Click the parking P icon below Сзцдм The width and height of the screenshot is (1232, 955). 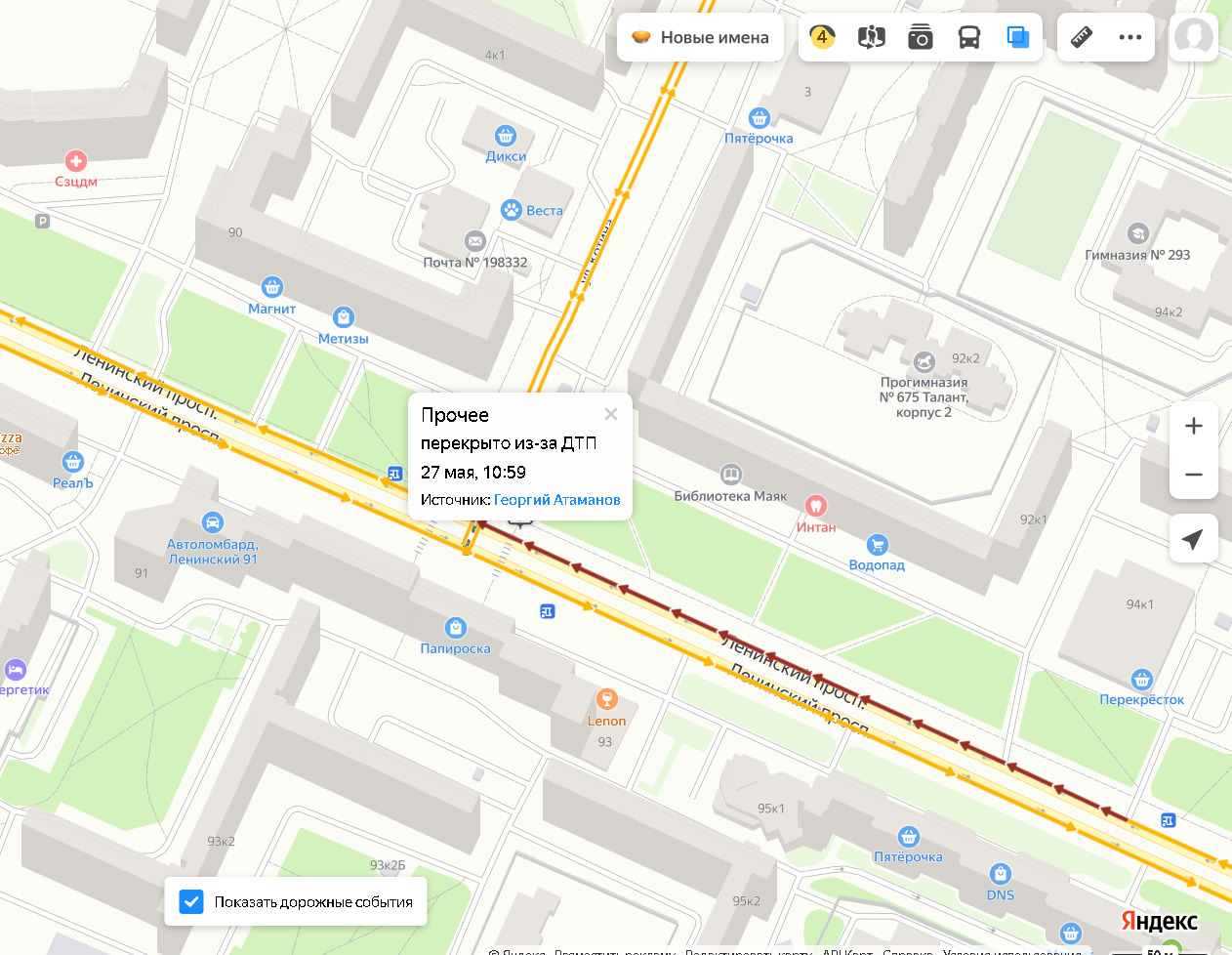42,222
